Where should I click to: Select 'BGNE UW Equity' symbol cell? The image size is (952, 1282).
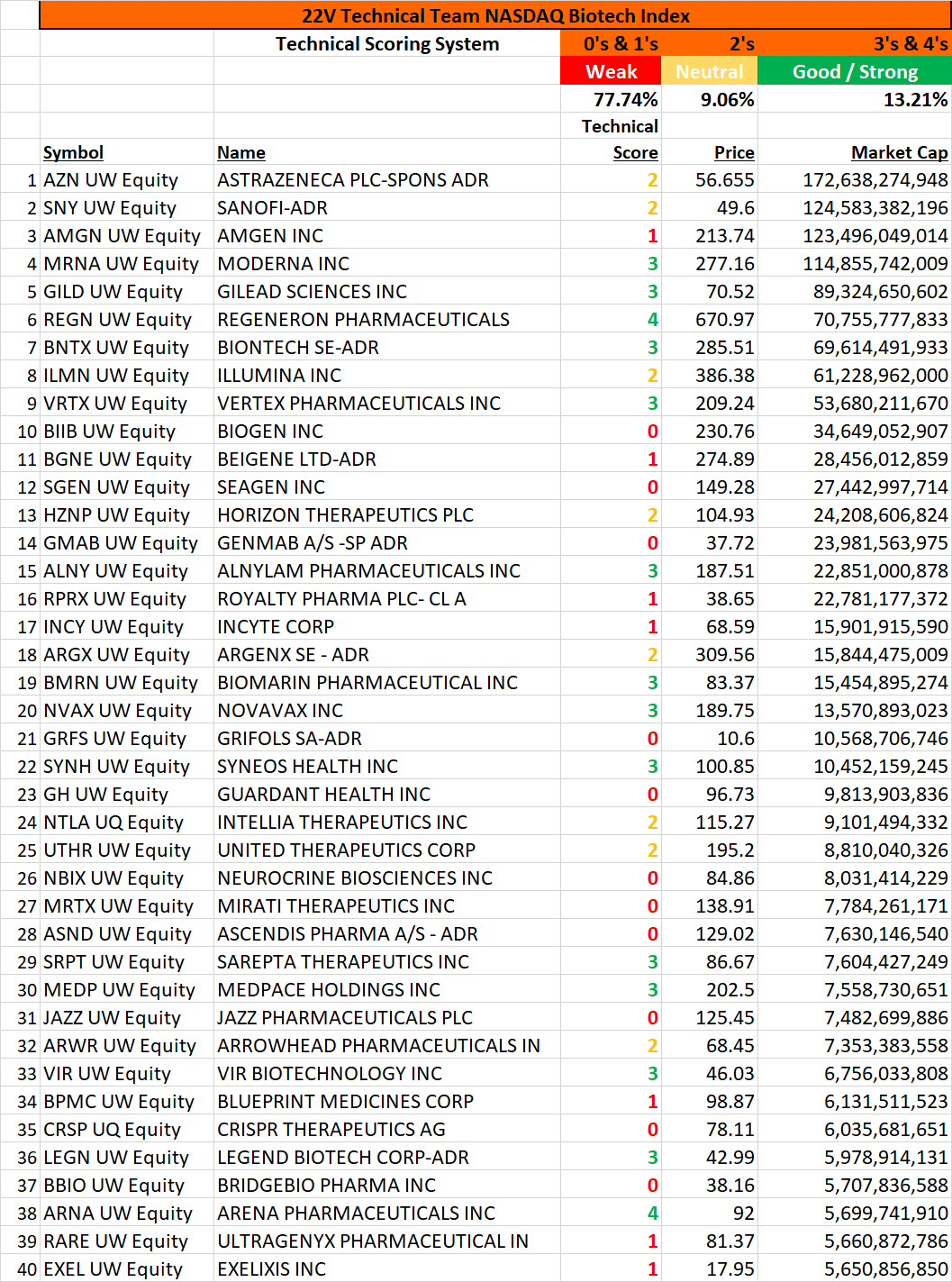[x=127, y=459]
